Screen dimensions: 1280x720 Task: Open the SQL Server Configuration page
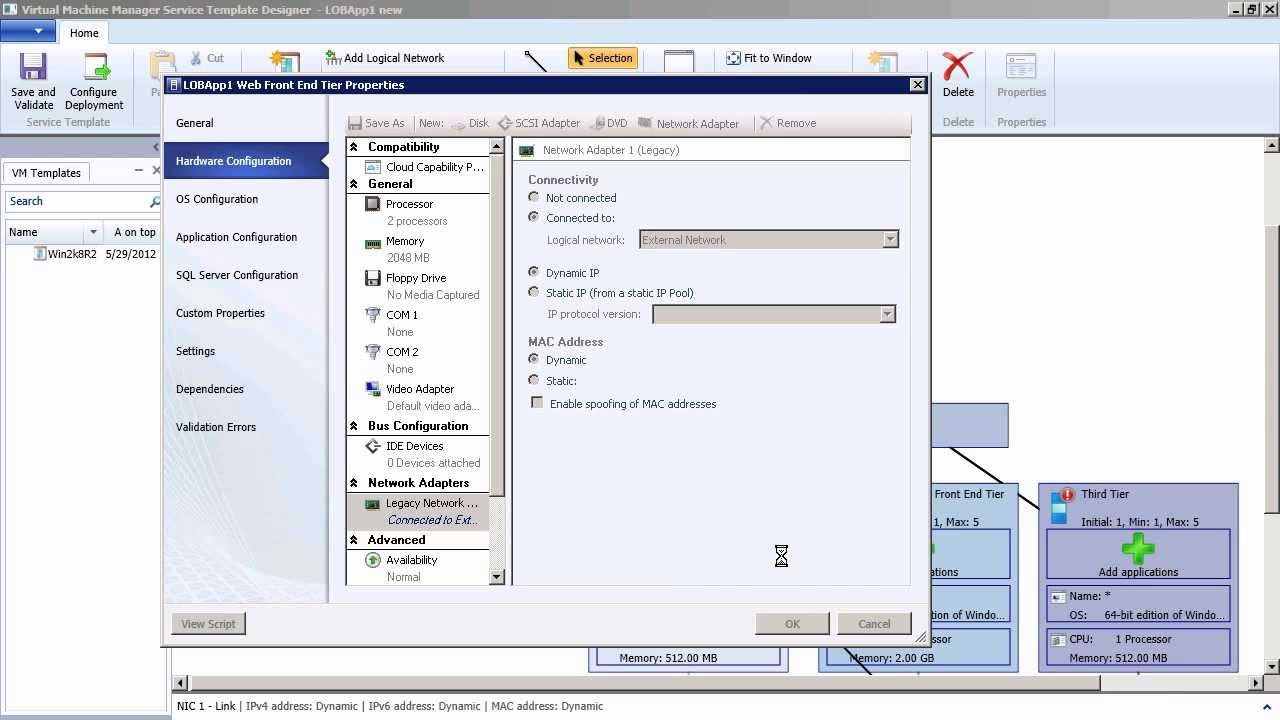[x=245, y=275]
